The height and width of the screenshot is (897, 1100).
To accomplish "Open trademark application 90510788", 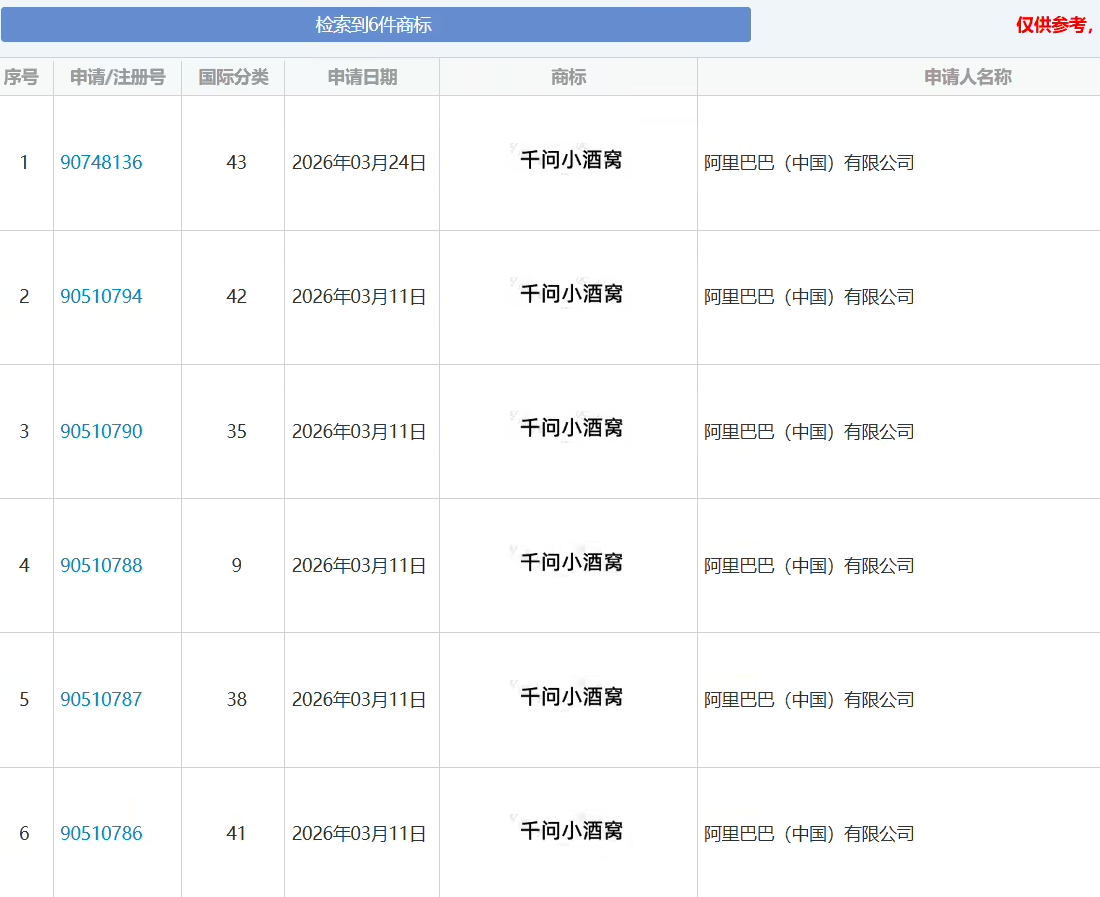I will click(101, 565).
